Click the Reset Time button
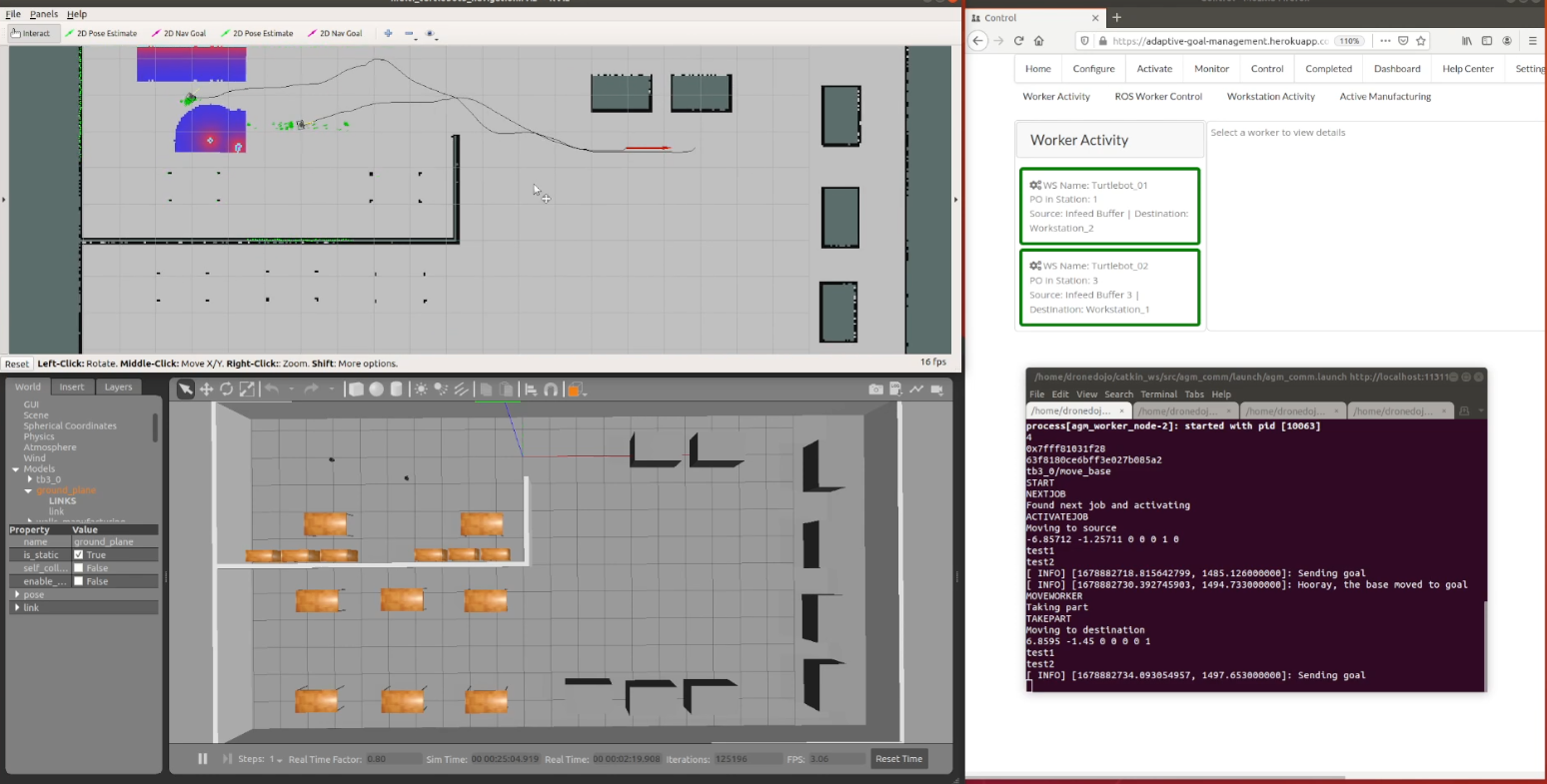Image resolution: width=1547 pixels, height=784 pixels. pos(898,759)
